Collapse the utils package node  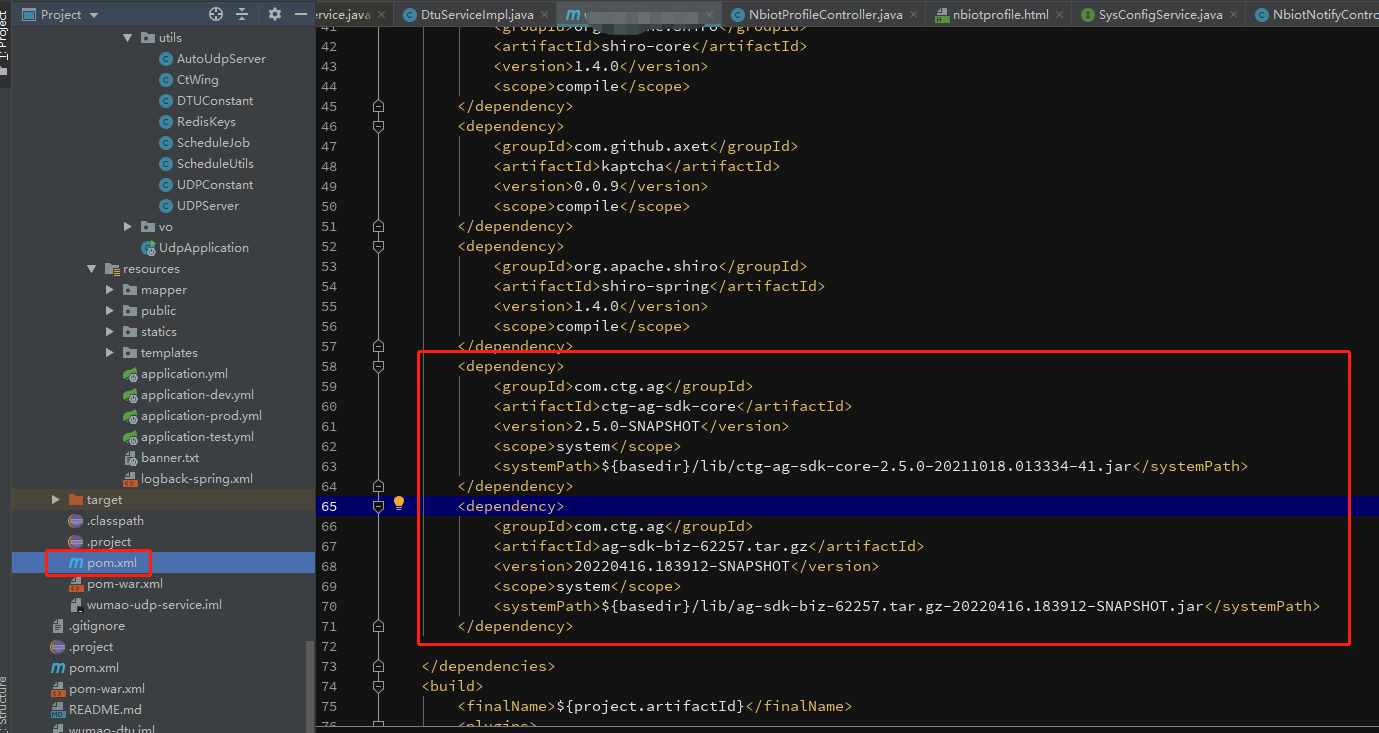click(x=128, y=38)
